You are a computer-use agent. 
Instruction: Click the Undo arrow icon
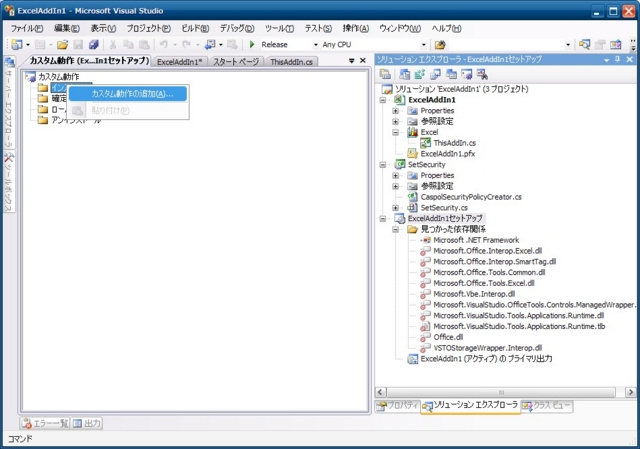[164, 44]
